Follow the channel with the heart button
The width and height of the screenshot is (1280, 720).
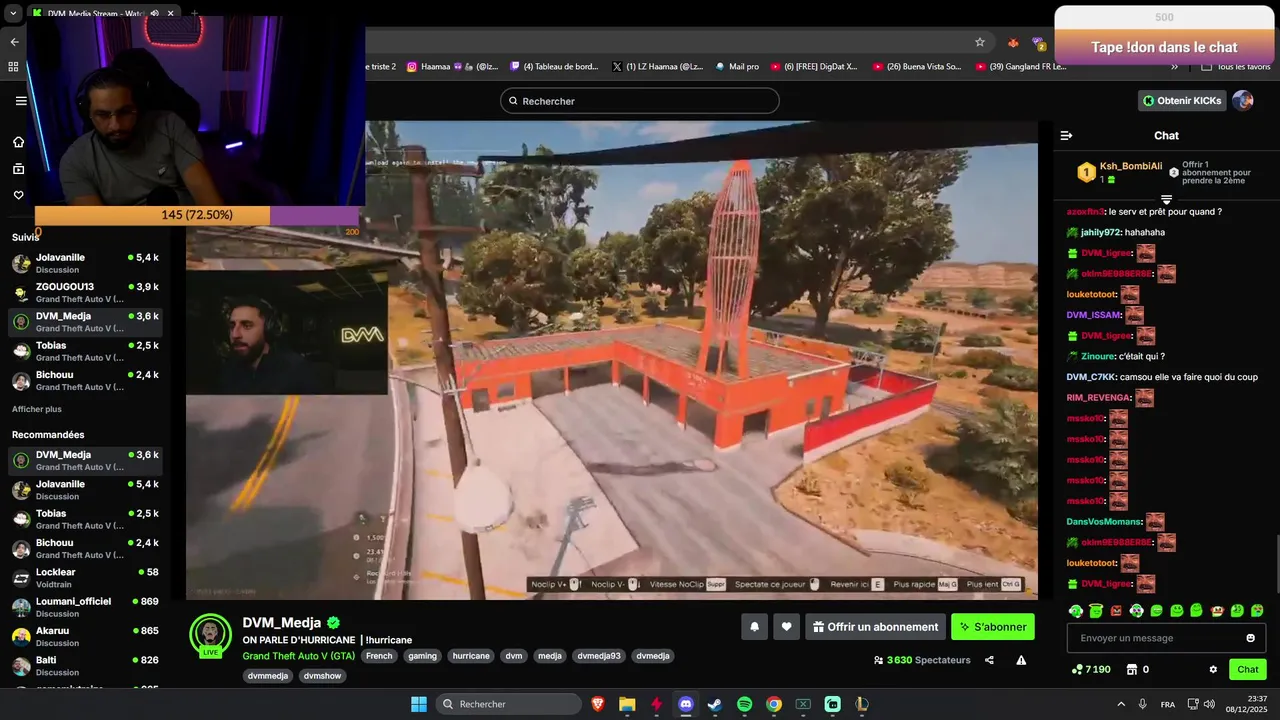pos(787,627)
